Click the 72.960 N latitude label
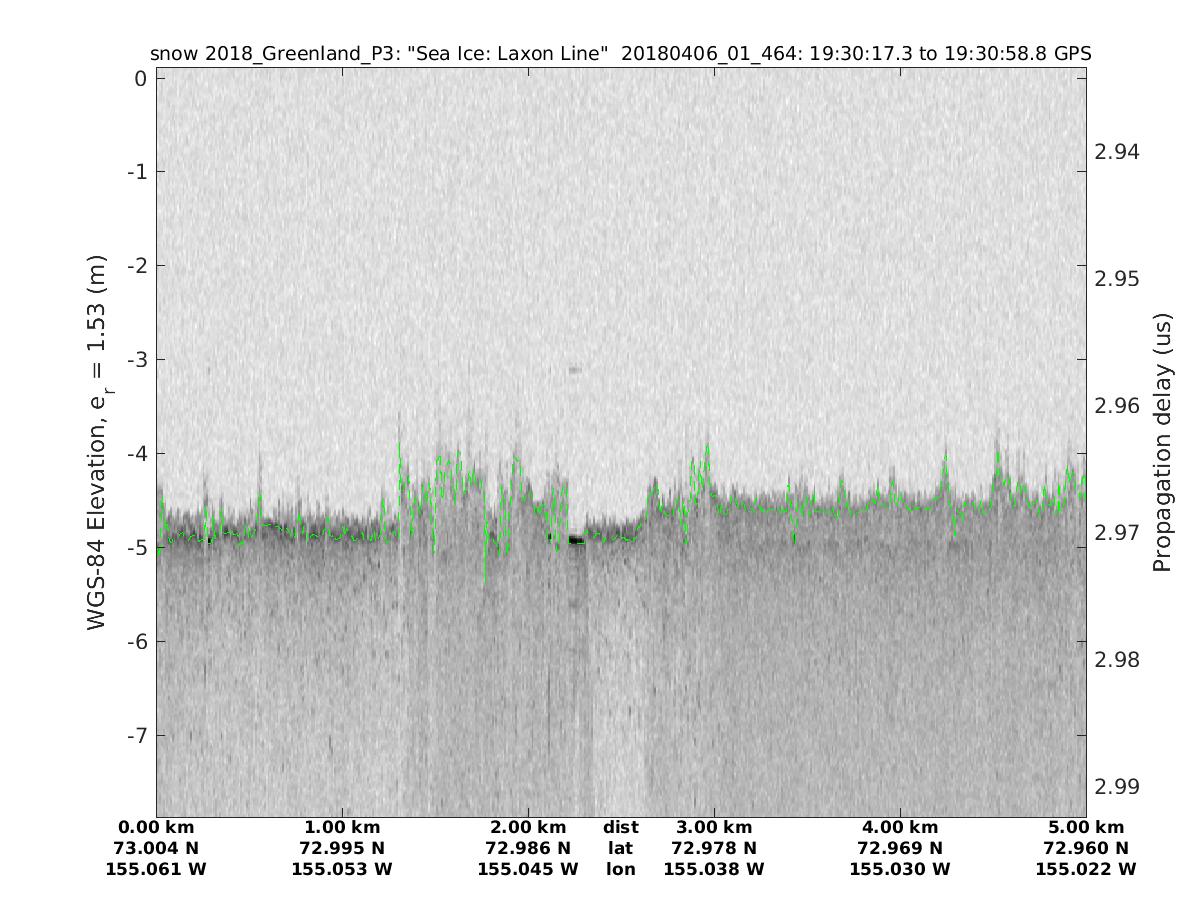This screenshot has width=1200, height=900. 1086,848
